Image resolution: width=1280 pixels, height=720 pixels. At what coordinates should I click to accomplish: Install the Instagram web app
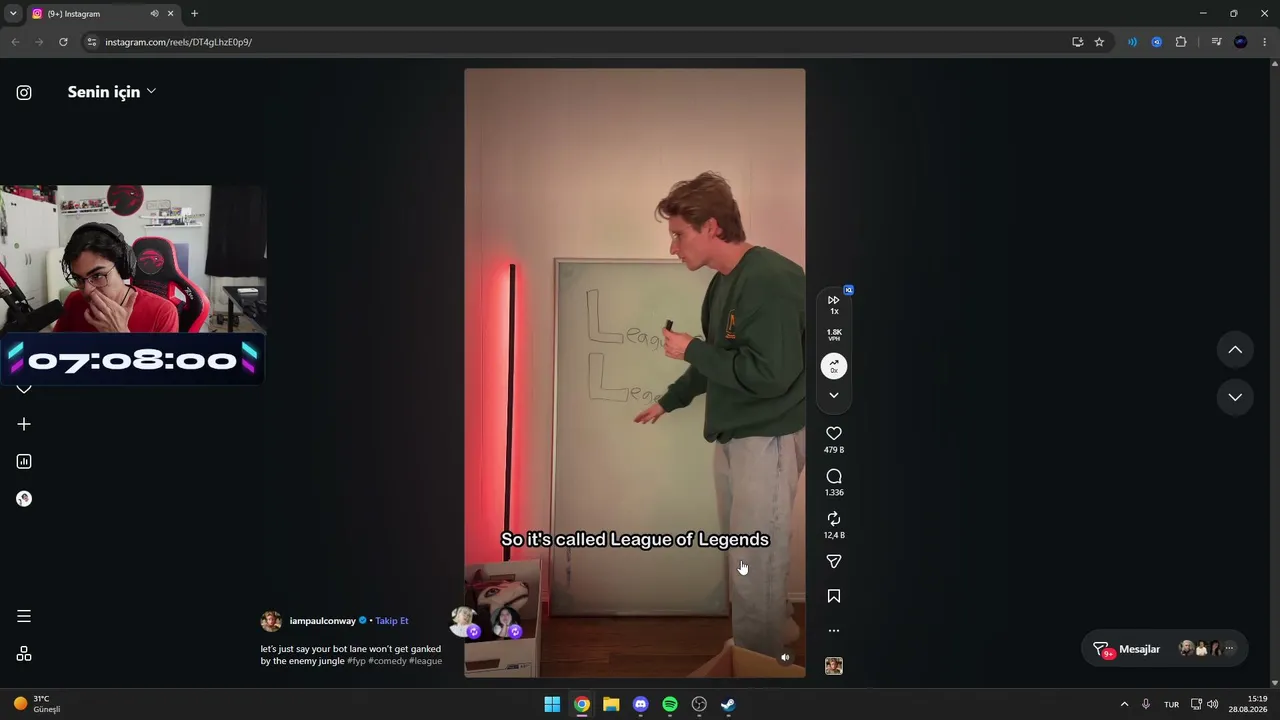(1077, 42)
